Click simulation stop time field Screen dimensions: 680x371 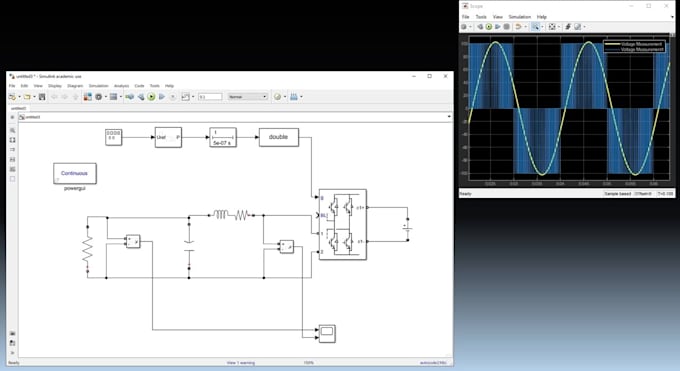point(210,97)
